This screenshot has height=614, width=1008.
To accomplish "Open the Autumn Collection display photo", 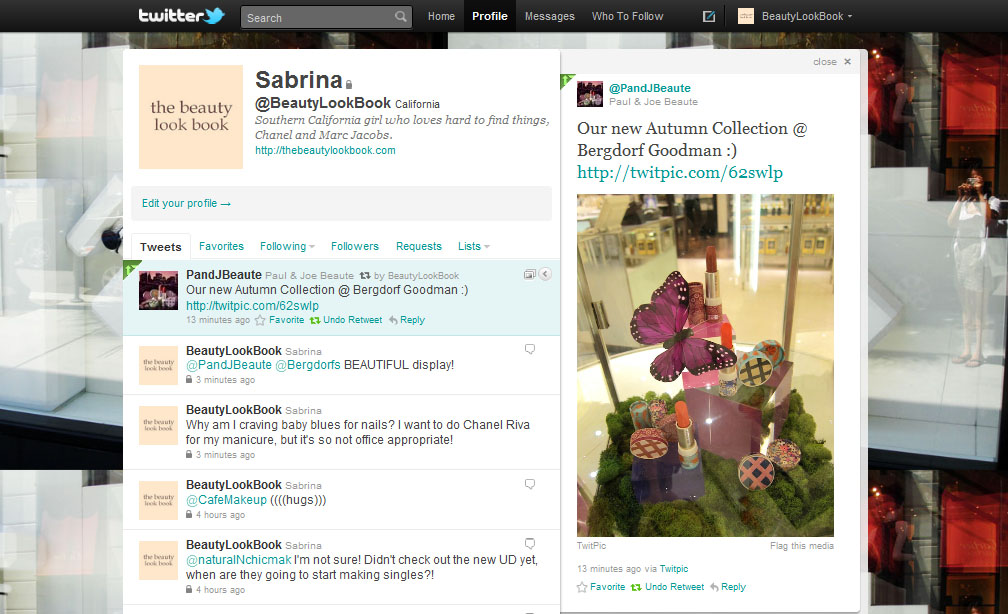I will point(705,365).
